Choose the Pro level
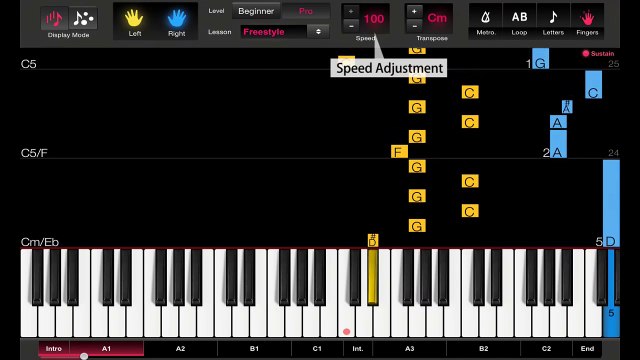 [306, 11]
